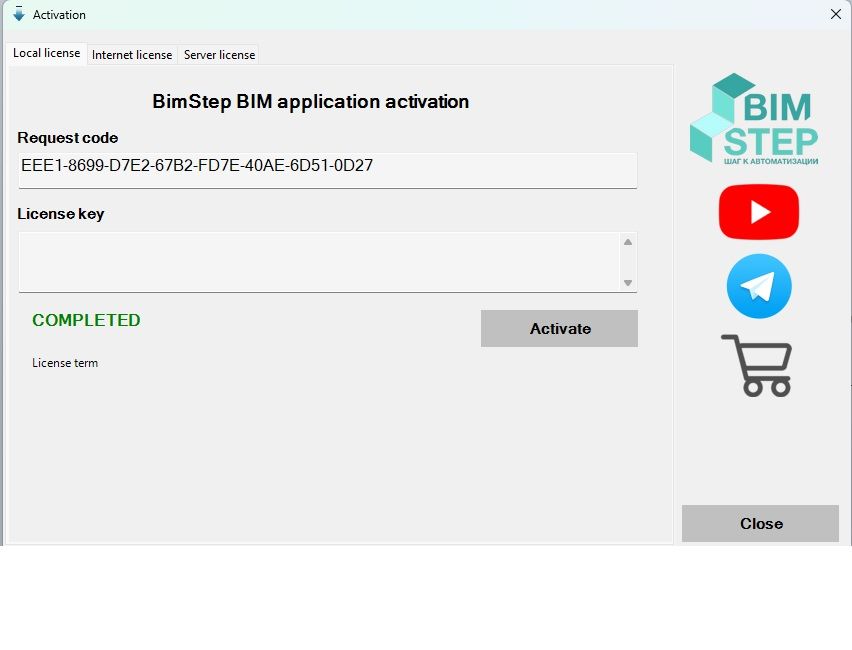Click the Request code label

coord(68,138)
